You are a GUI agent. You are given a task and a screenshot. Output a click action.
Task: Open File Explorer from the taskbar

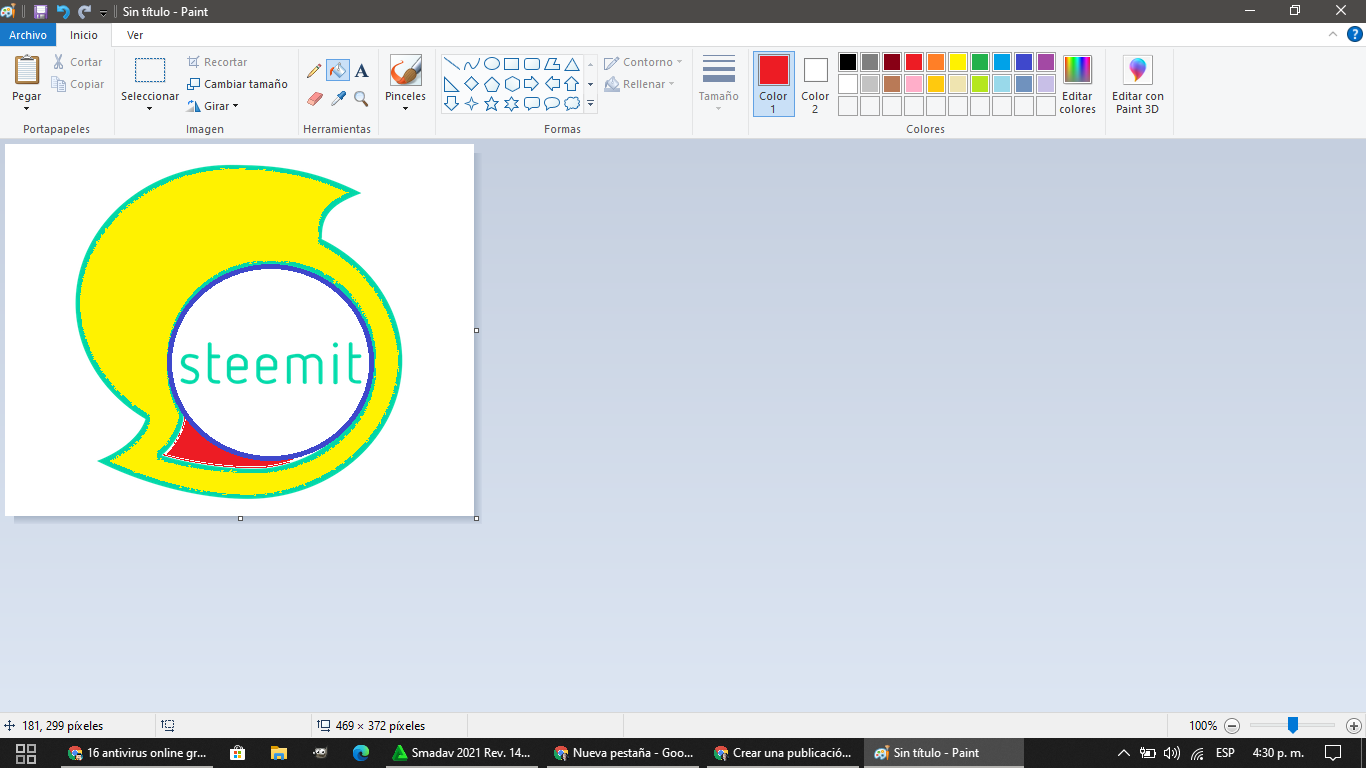[x=278, y=753]
